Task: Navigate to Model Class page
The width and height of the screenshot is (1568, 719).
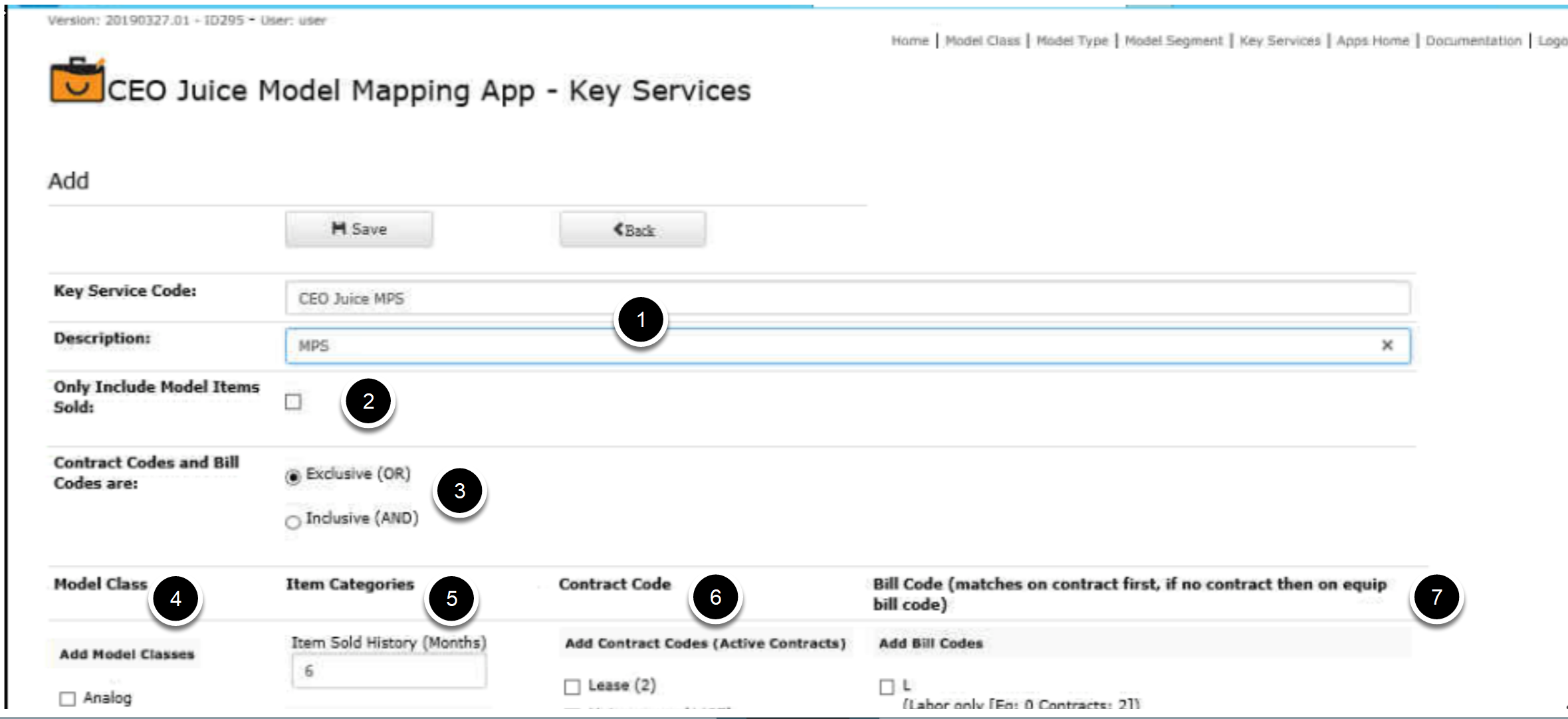Action: click(x=982, y=41)
